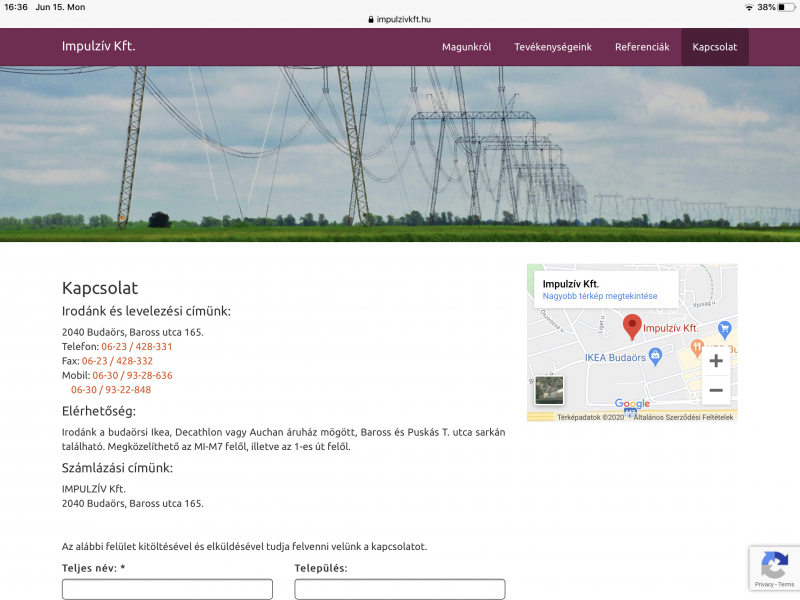The image size is (800, 600).
Task: Tap the mobile number 06-30 / 93-28-636
Action: (x=132, y=375)
